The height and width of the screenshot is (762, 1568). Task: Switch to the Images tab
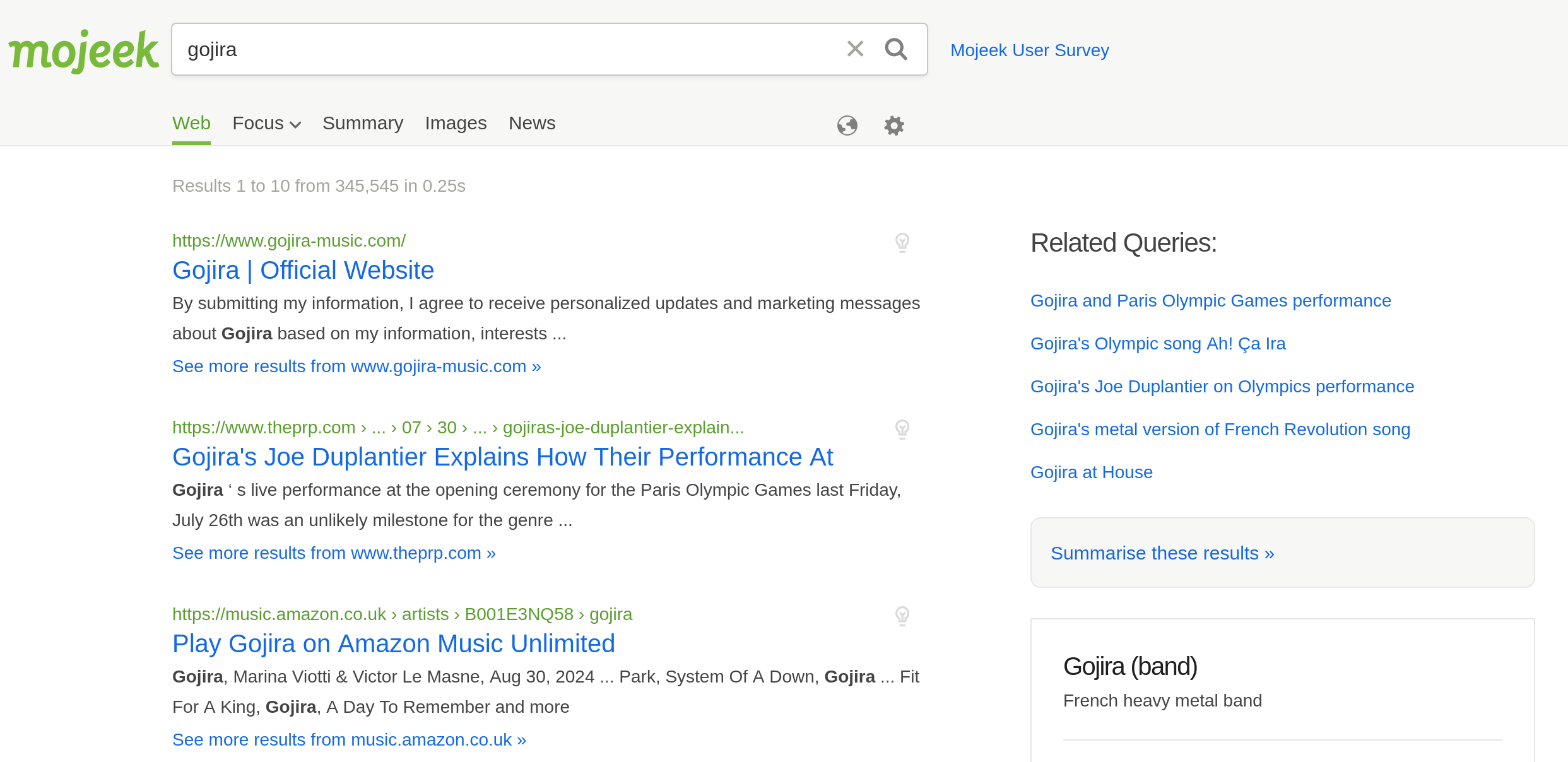click(456, 124)
